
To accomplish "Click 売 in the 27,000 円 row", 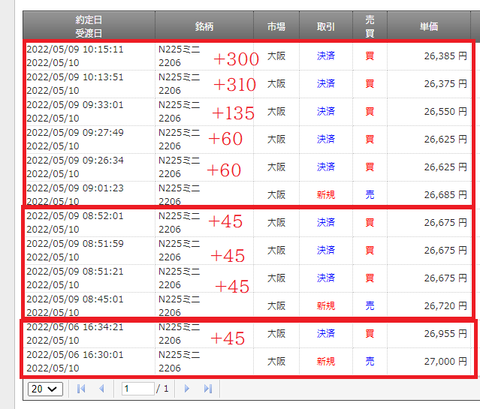I will pos(370,361).
